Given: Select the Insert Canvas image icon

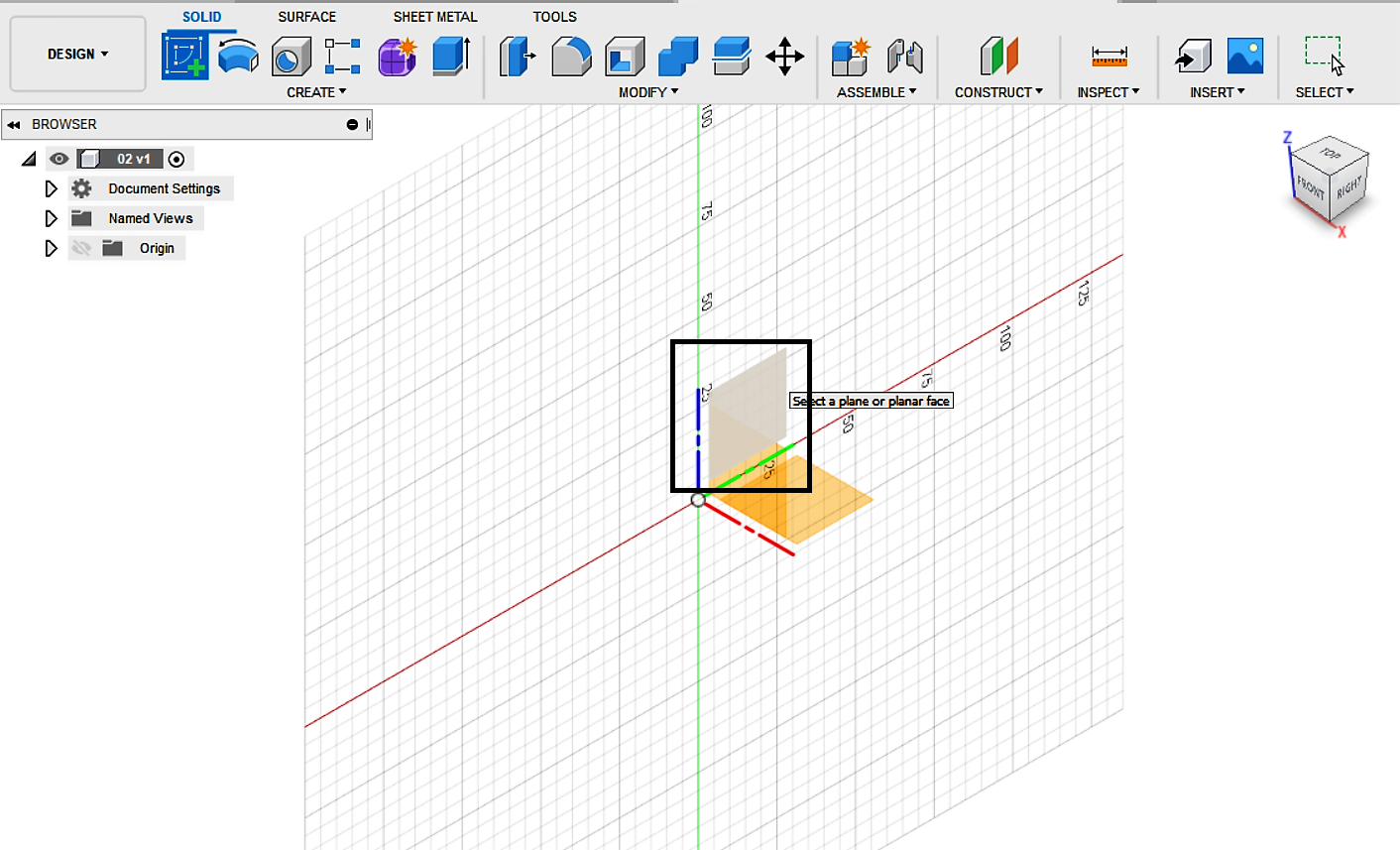Looking at the screenshot, I should (x=1245, y=56).
